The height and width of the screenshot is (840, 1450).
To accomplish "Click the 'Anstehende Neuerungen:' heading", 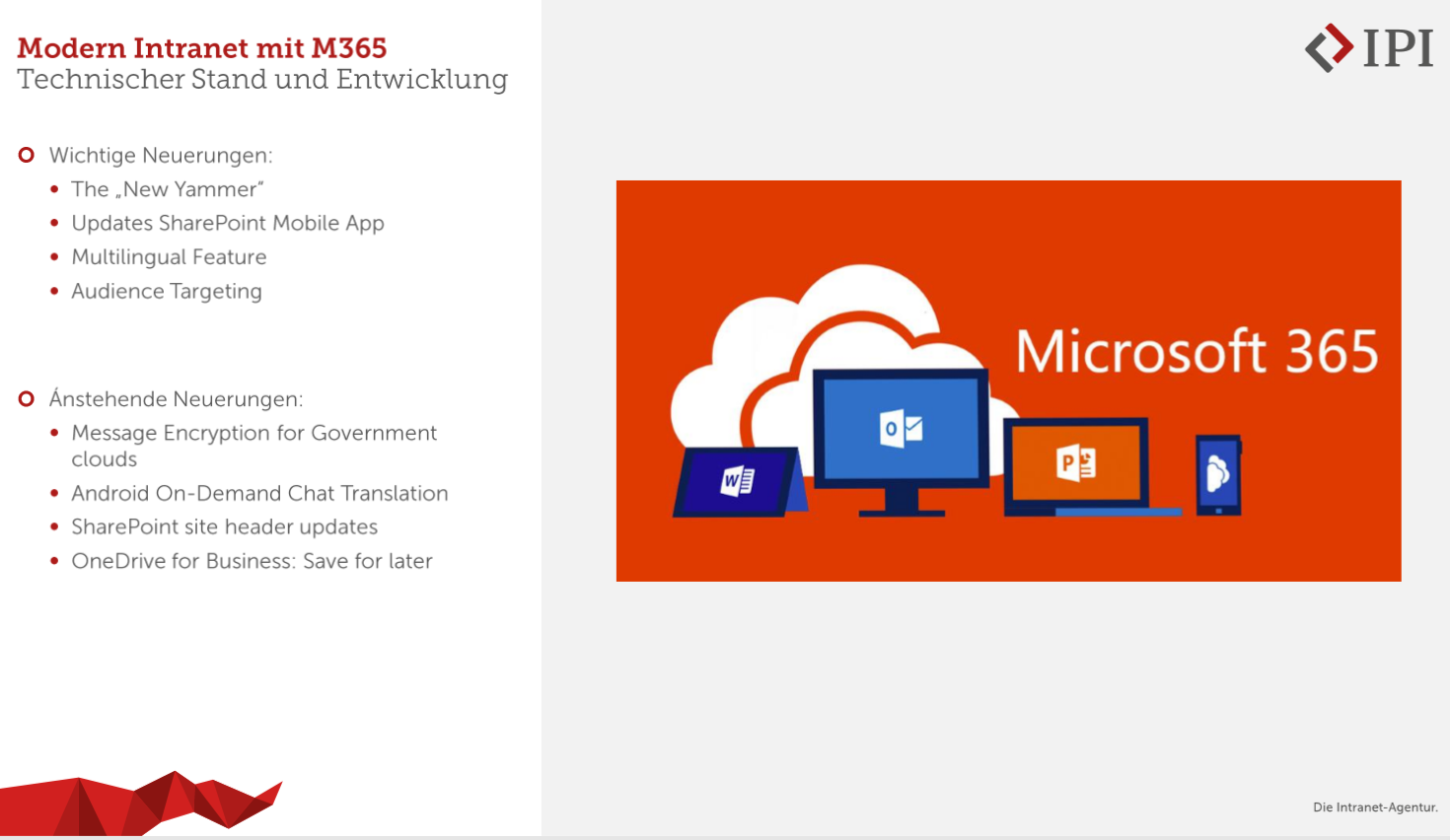I will coord(176,398).
